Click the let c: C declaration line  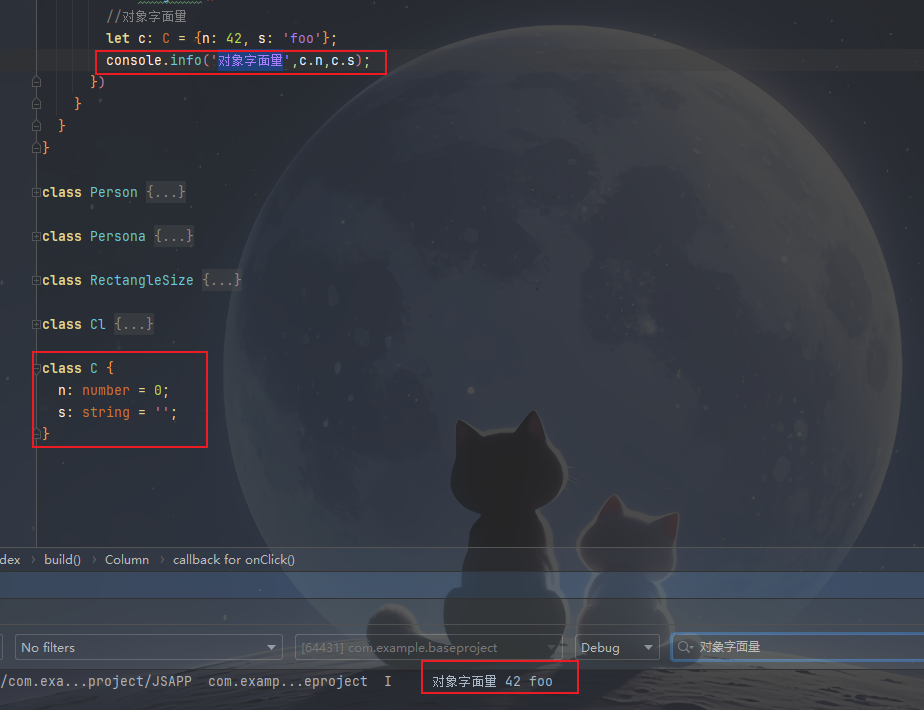click(222, 38)
